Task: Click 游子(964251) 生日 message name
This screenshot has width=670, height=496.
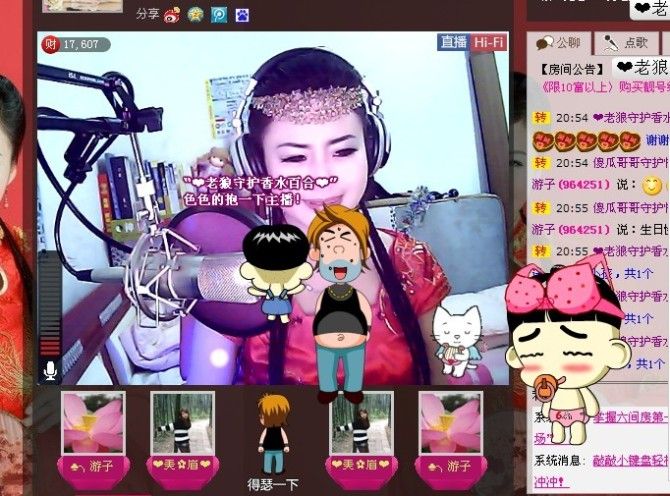Action: click(570, 230)
